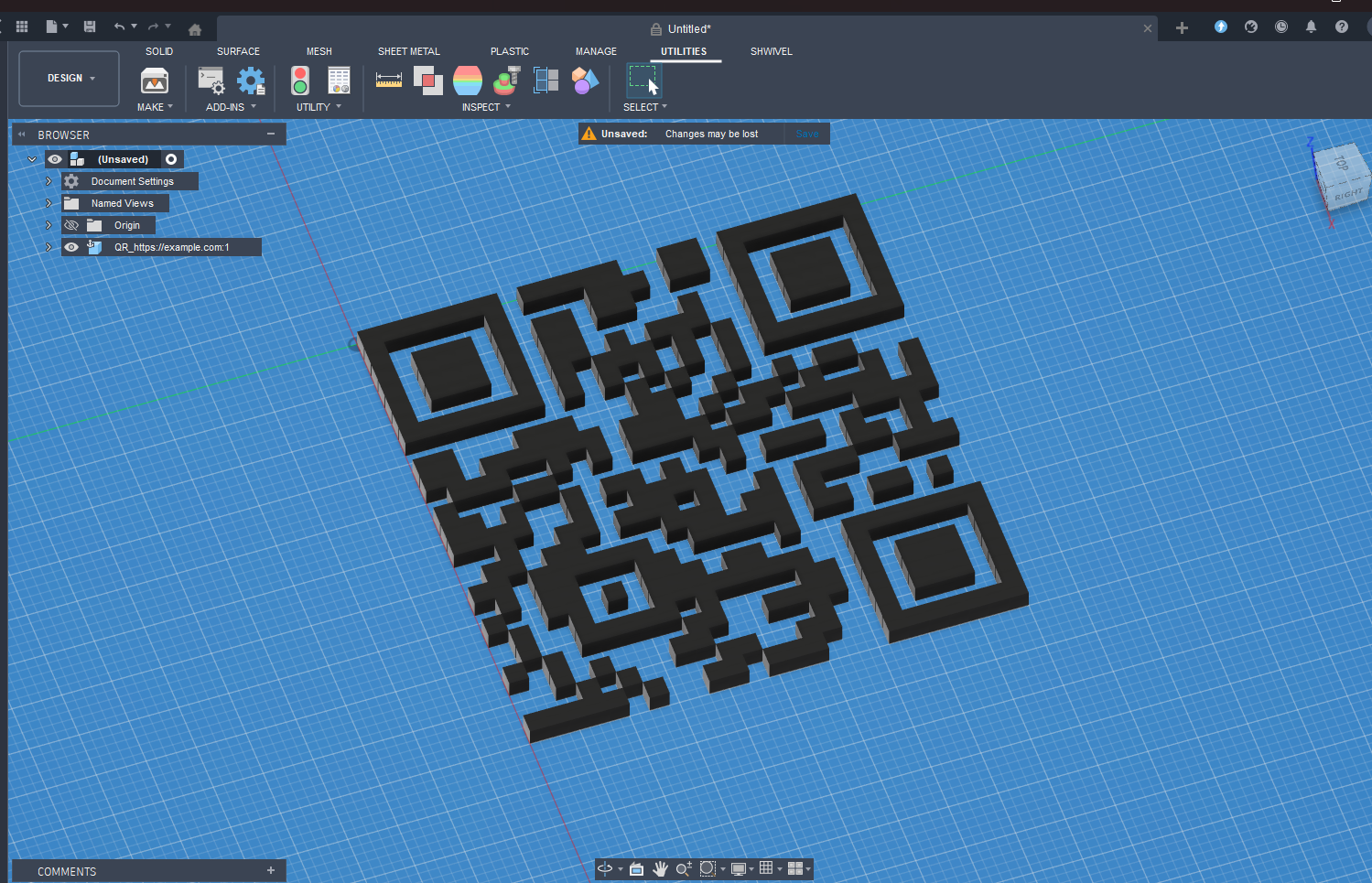This screenshot has height=883, width=1372.
Task: Open the parameters table Utility icon
Action: coord(339,81)
